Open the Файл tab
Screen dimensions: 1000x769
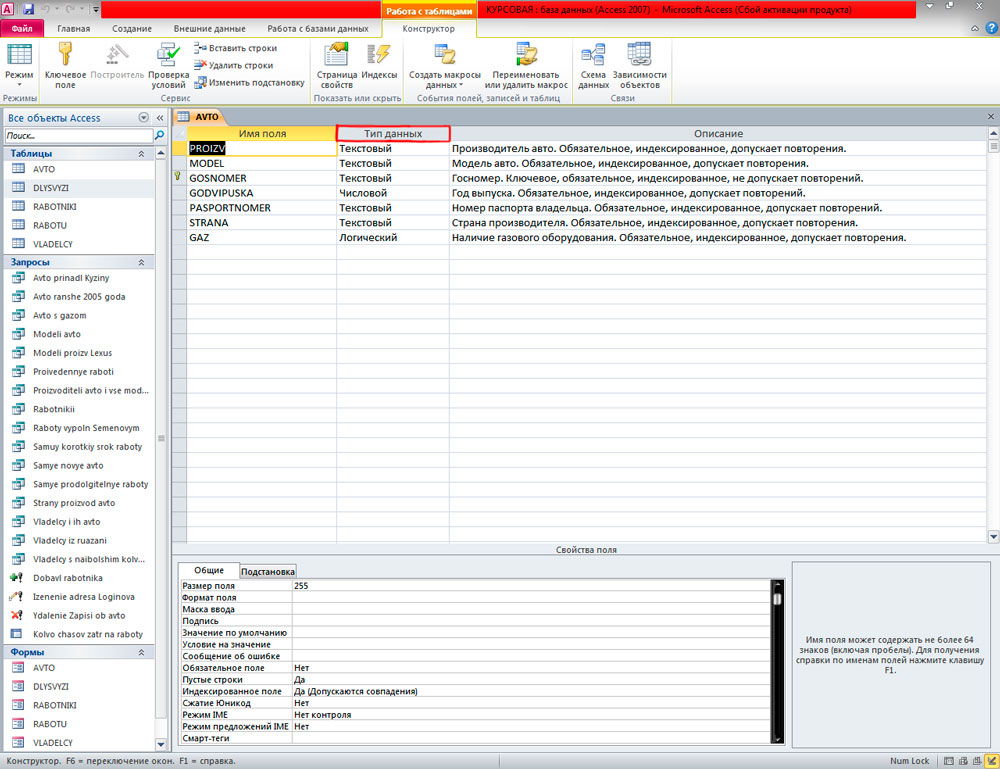click(22, 29)
